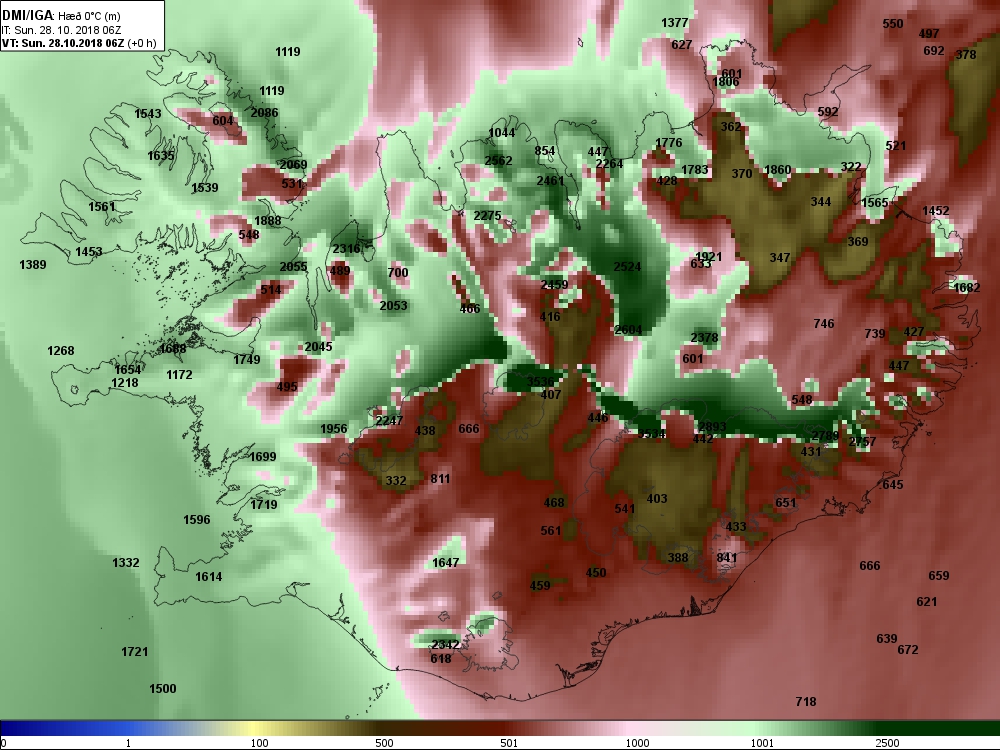Click the 100 tick on the color scale
The width and height of the screenshot is (1000, 750).
pos(260,743)
